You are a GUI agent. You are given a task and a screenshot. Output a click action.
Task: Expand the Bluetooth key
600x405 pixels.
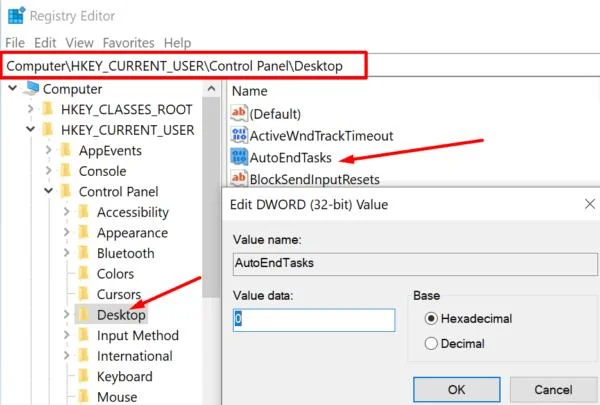pos(67,253)
